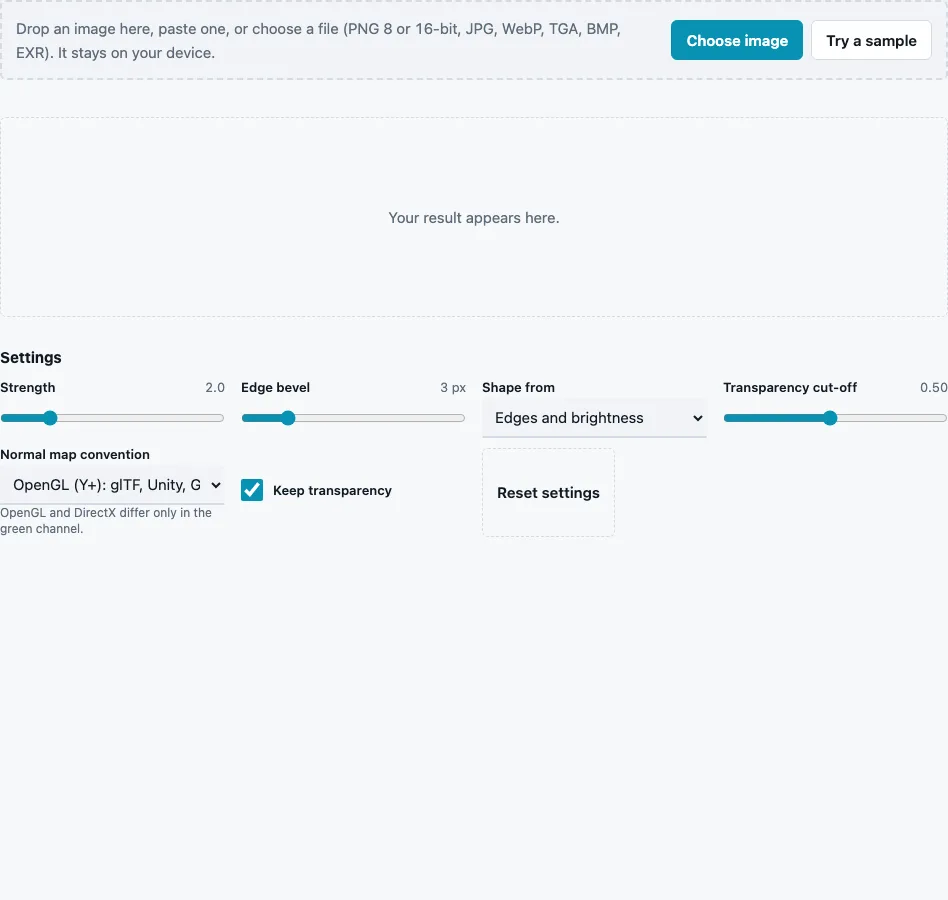Click the Strength slider track
Viewport: 948px width, 900px height.
112,418
